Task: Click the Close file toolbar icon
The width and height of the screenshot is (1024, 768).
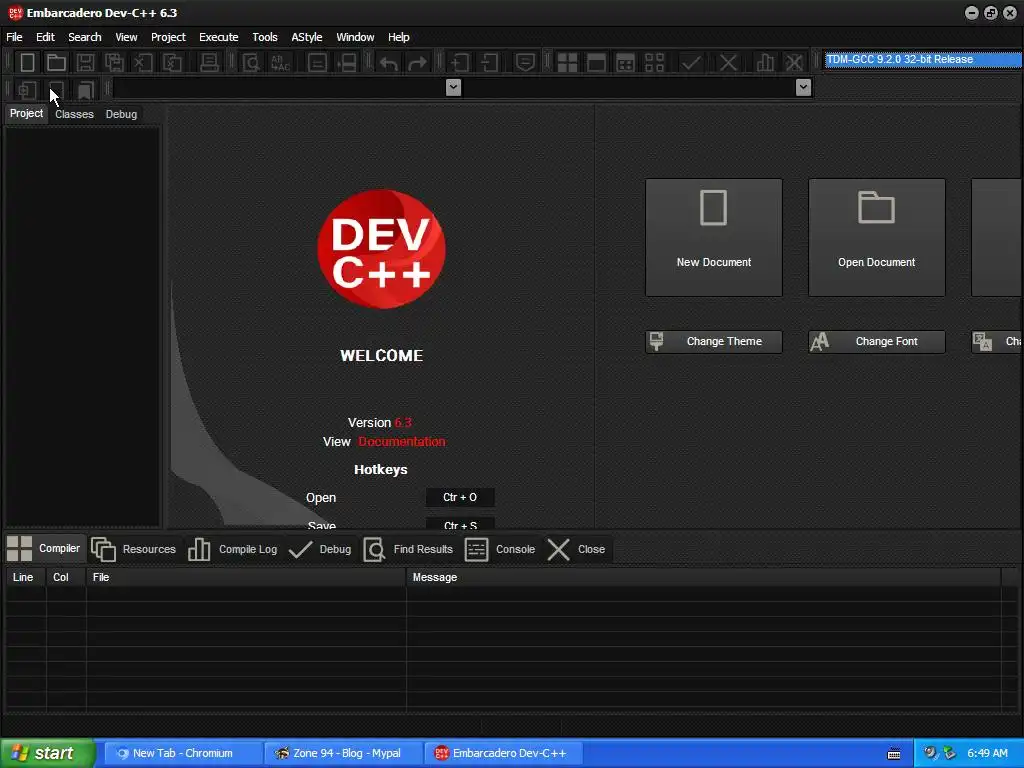Action: tap(143, 63)
